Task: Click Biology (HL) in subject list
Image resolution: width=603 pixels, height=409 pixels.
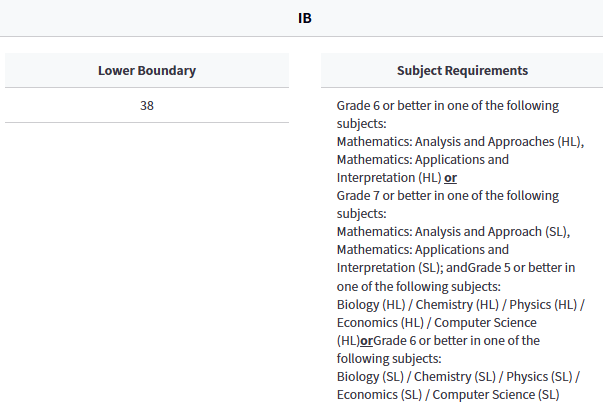Action: pos(368,303)
